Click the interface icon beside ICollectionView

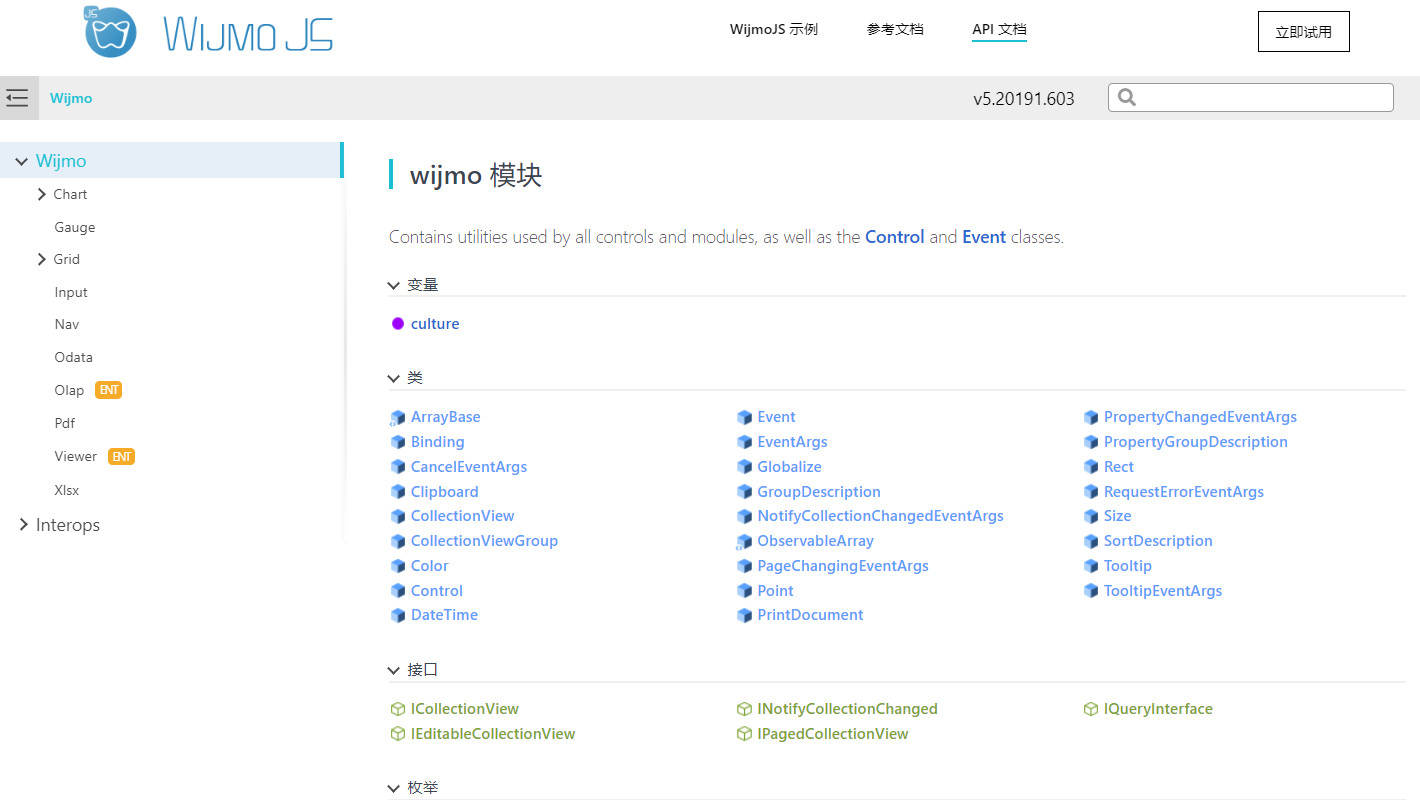coord(398,709)
